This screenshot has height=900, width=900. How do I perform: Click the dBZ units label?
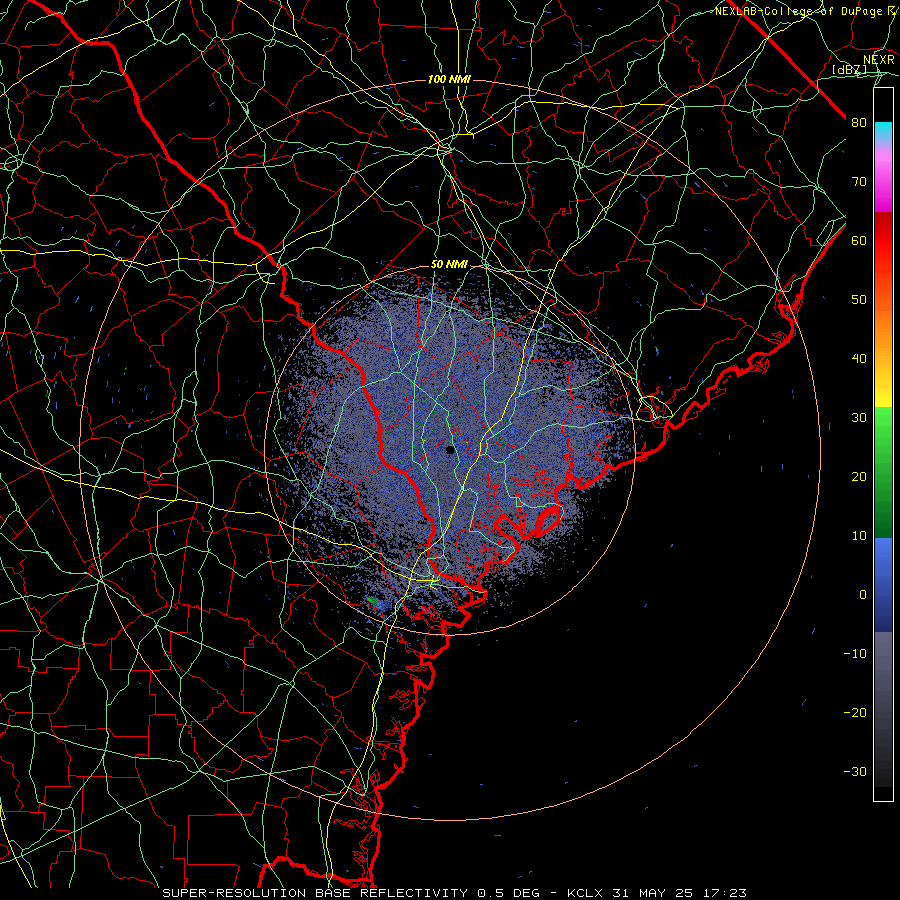(x=849, y=70)
